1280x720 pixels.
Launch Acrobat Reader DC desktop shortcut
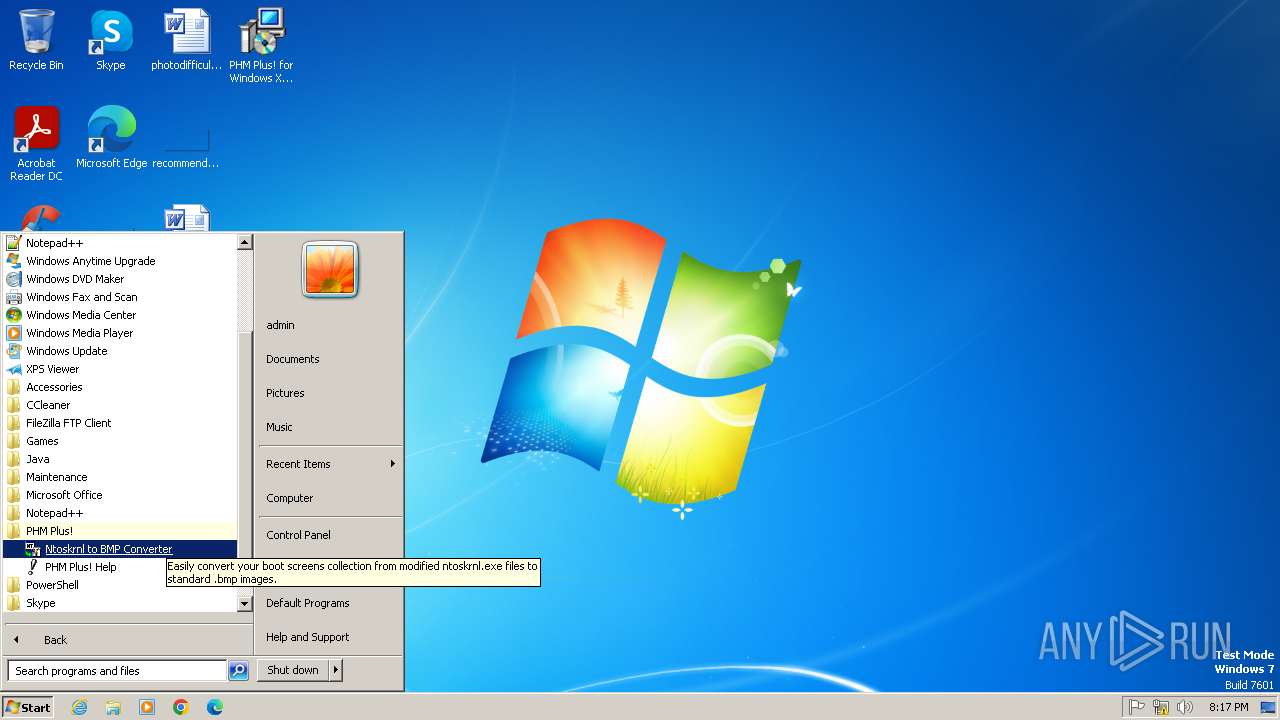click(x=36, y=144)
